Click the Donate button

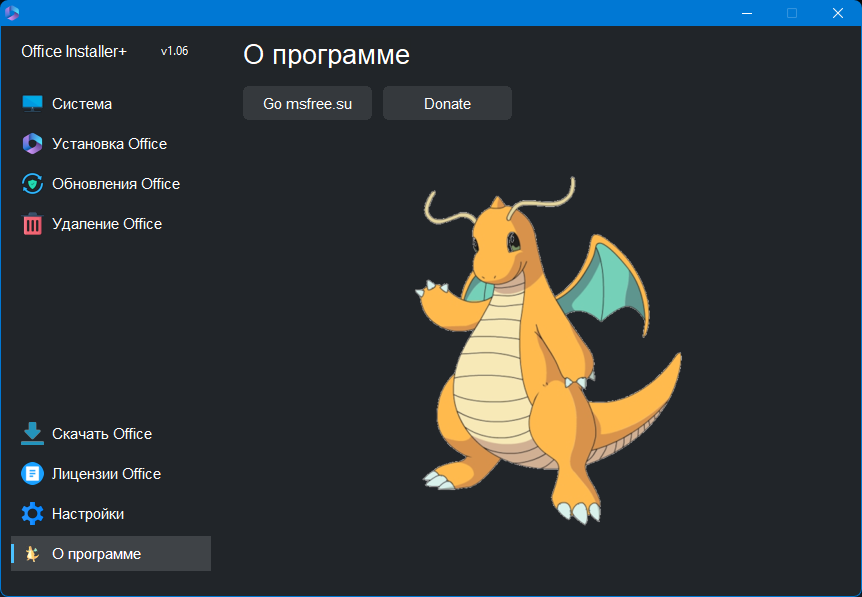(447, 103)
